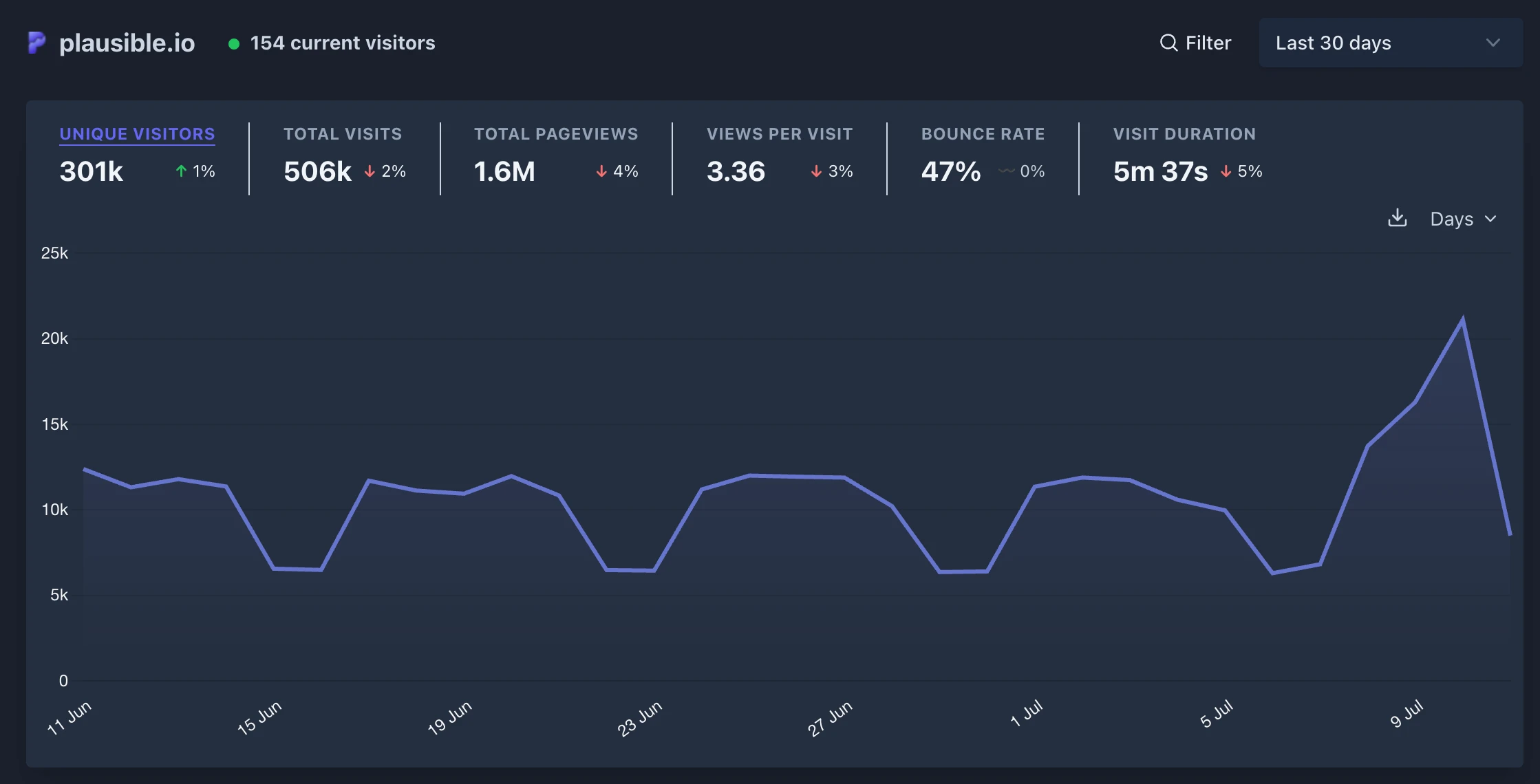Click the green up arrow beside 1%
Screen dimensions: 1540x784
pyautogui.click(x=181, y=171)
